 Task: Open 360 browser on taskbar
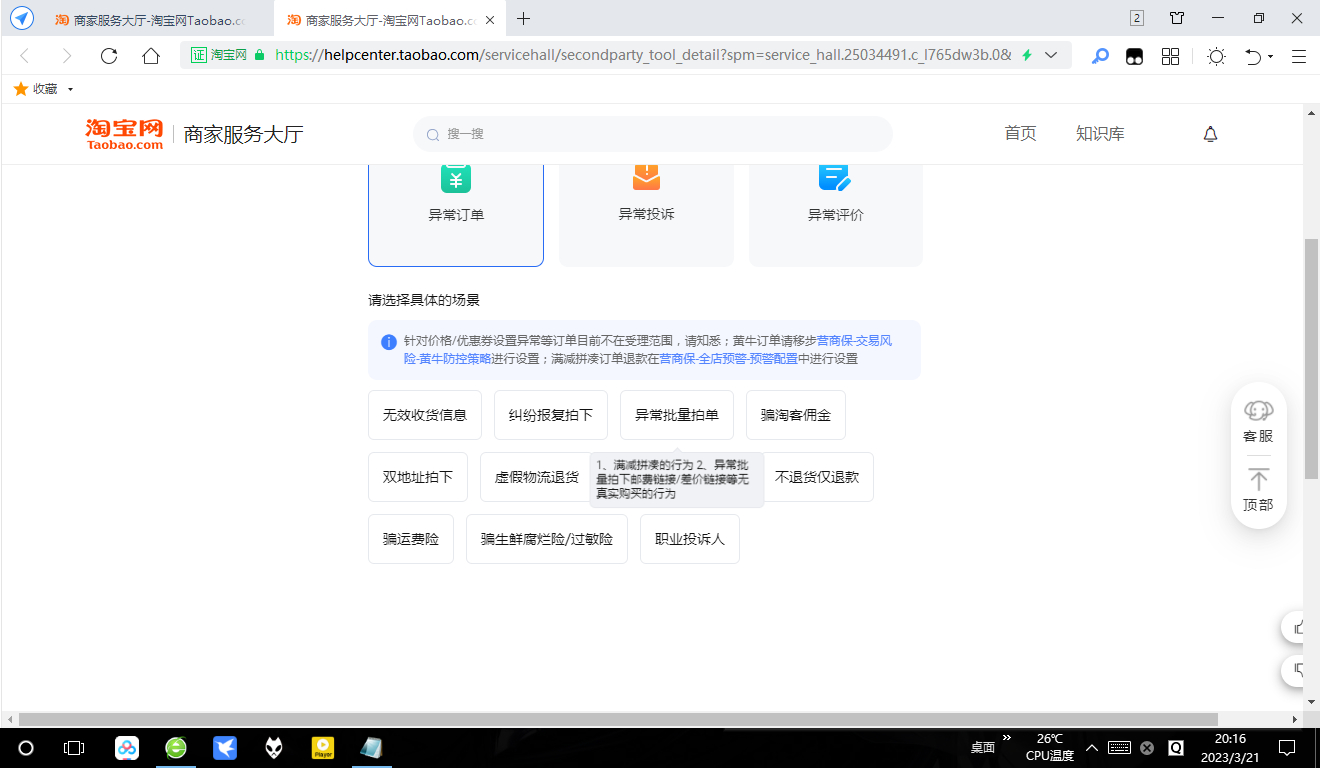(x=176, y=748)
